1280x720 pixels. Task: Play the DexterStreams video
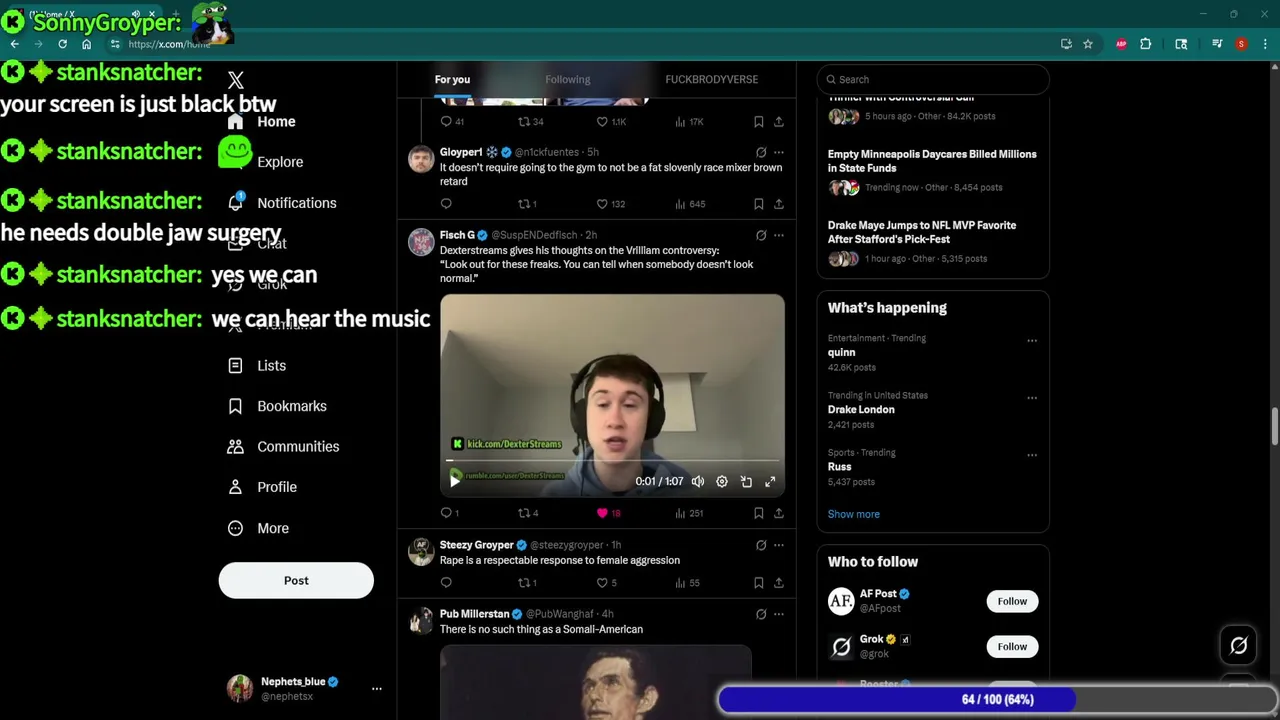click(x=455, y=481)
